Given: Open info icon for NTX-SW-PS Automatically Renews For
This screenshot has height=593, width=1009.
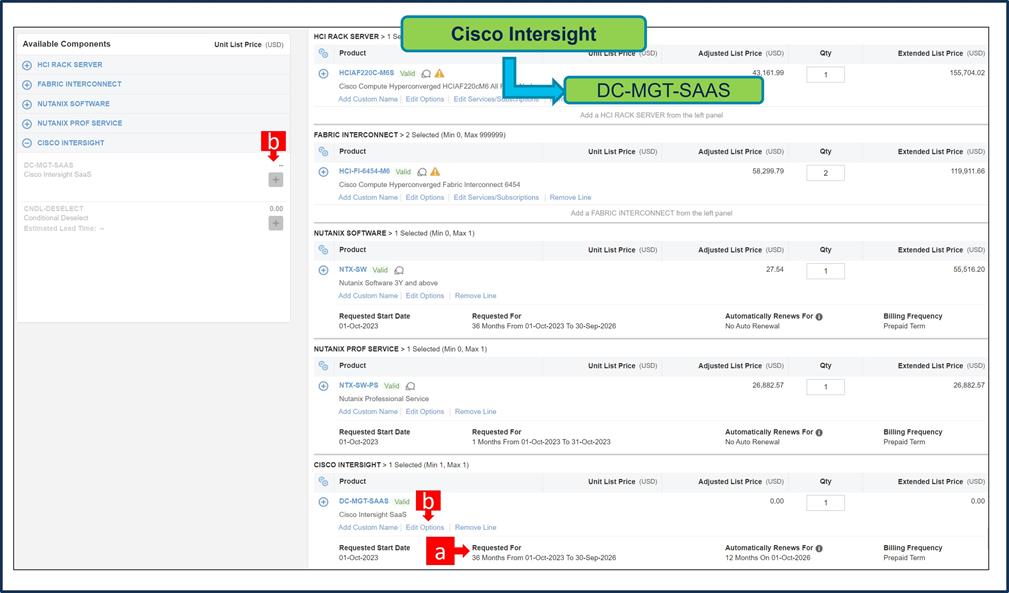Looking at the screenshot, I should click(x=819, y=432).
